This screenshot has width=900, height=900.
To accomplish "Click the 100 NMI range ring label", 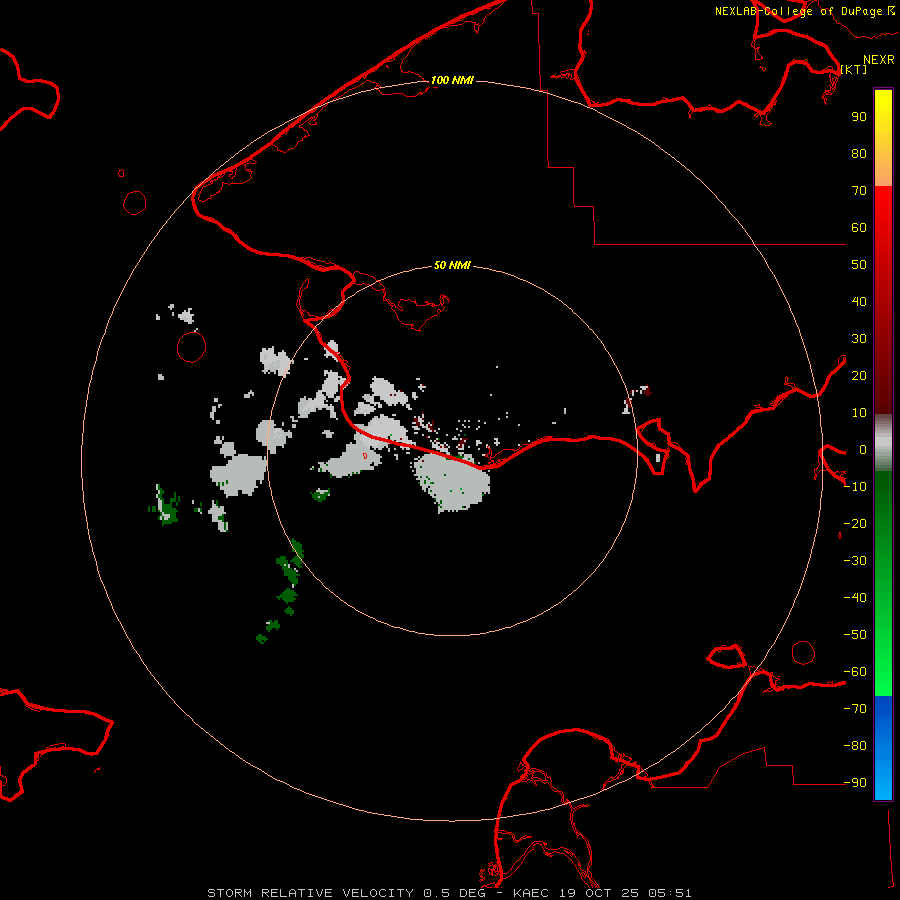I will (x=452, y=80).
